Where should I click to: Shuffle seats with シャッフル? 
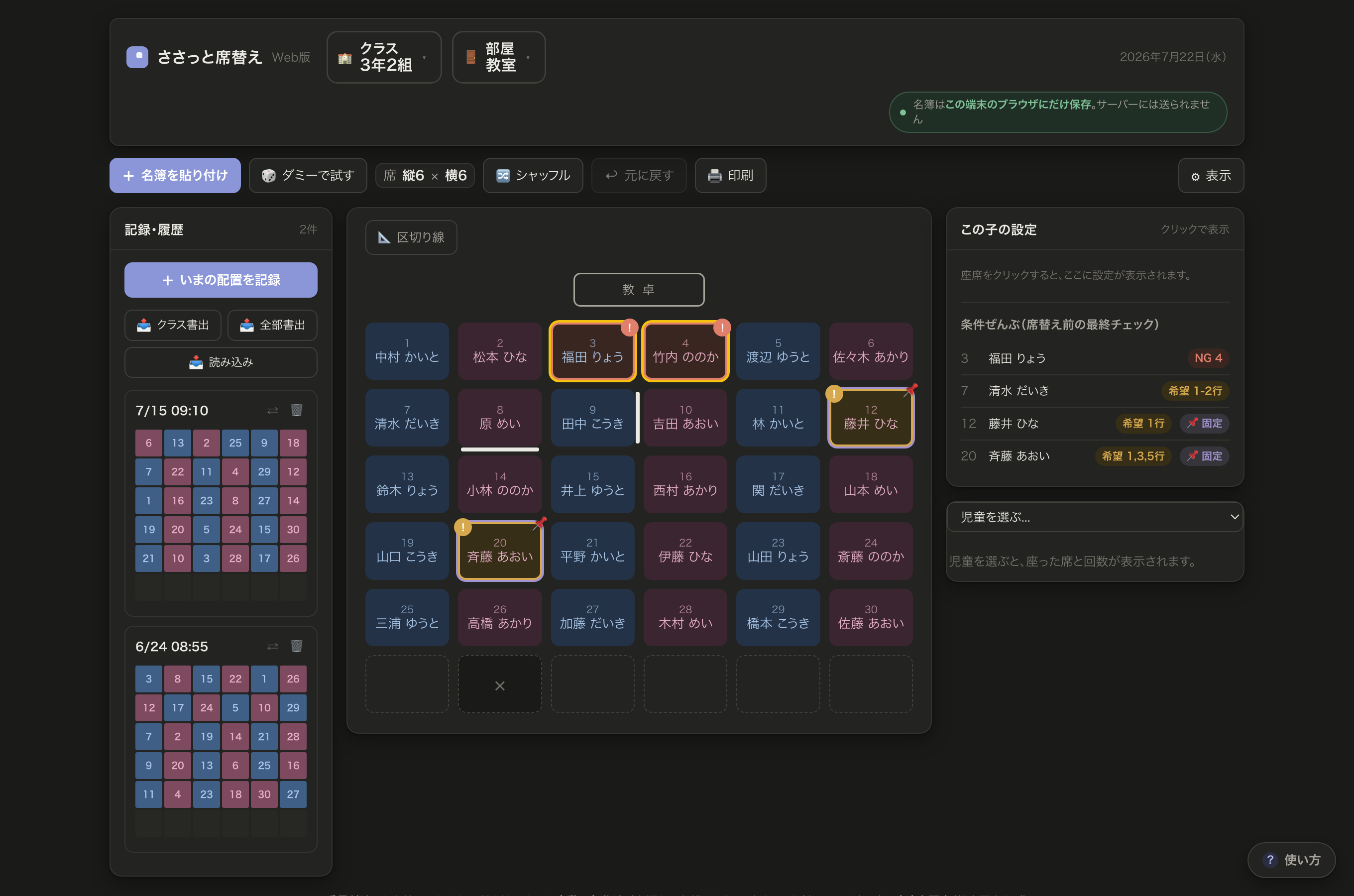tap(533, 175)
